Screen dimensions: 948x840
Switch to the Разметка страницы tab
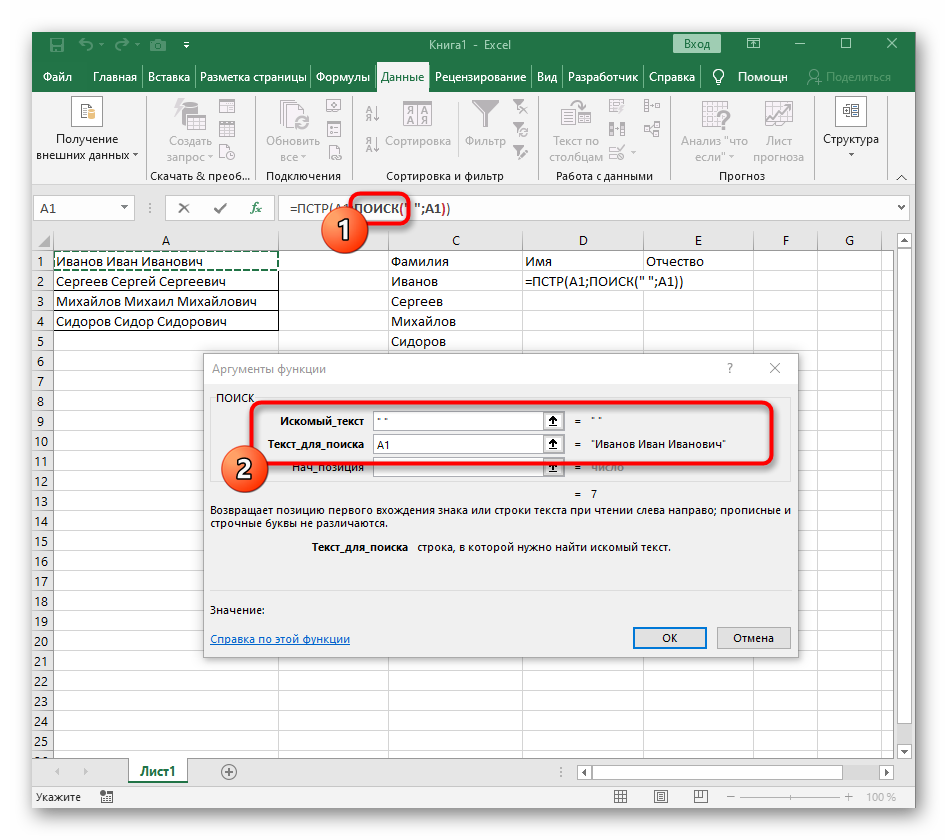[x=253, y=77]
